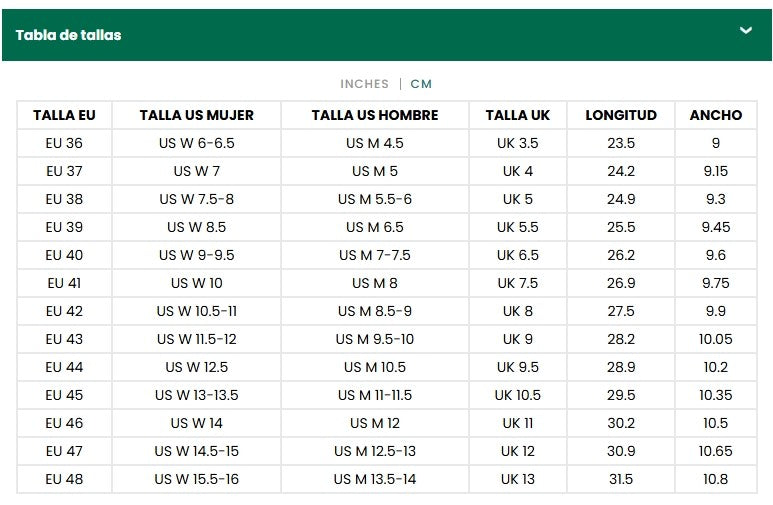Click the US W 8.5 cell
Viewport: 773px width, 505px height.
(x=196, y=227)
